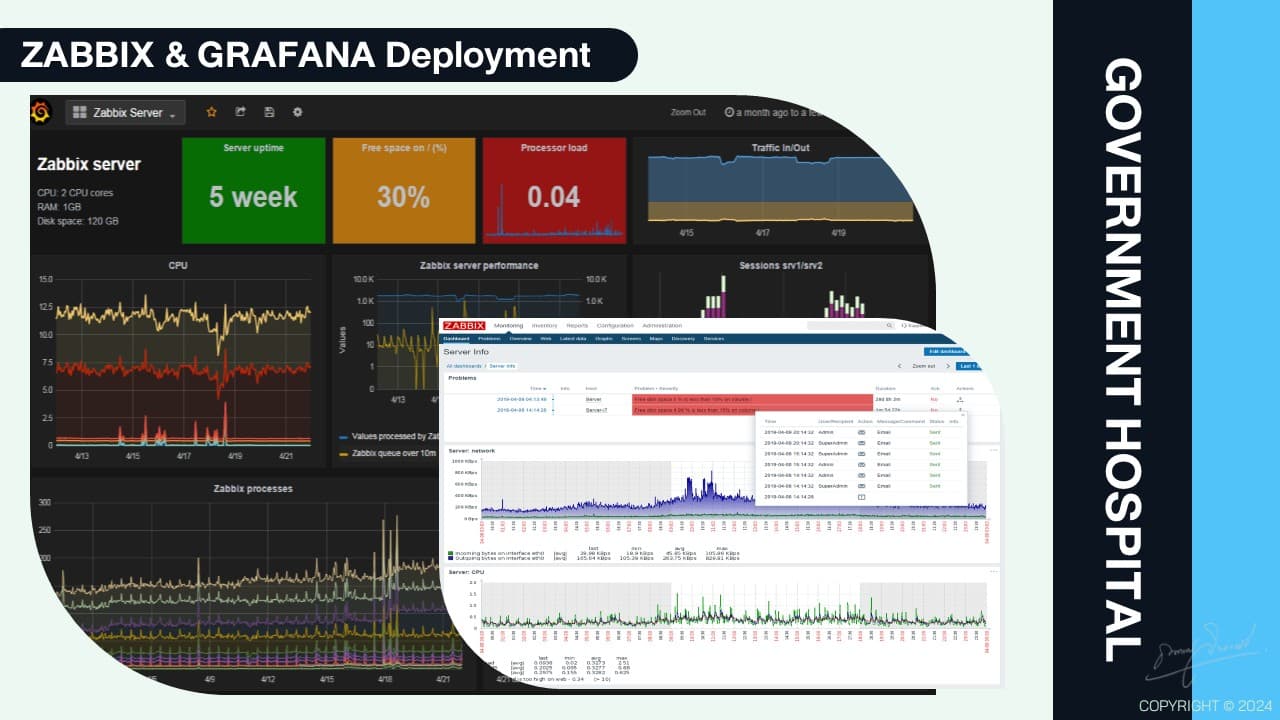The image size is (1280, 720).
Task: Click the next time period arrow in Zabbix
Action: (948, 366)
